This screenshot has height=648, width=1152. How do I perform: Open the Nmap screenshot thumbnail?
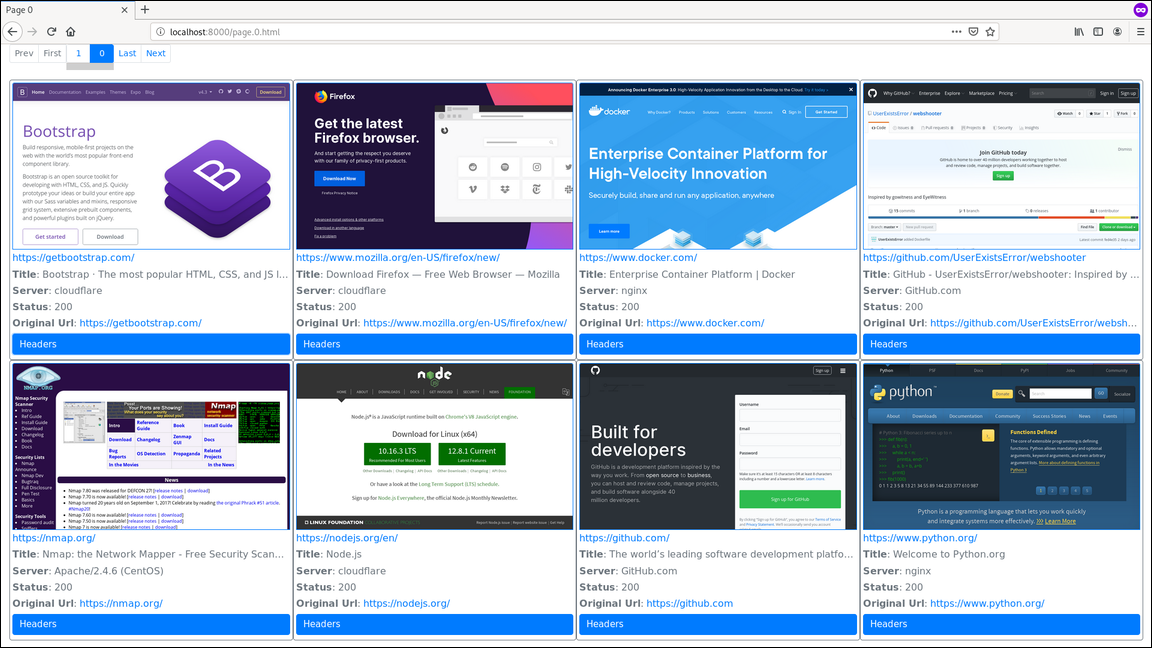point(151,446)
